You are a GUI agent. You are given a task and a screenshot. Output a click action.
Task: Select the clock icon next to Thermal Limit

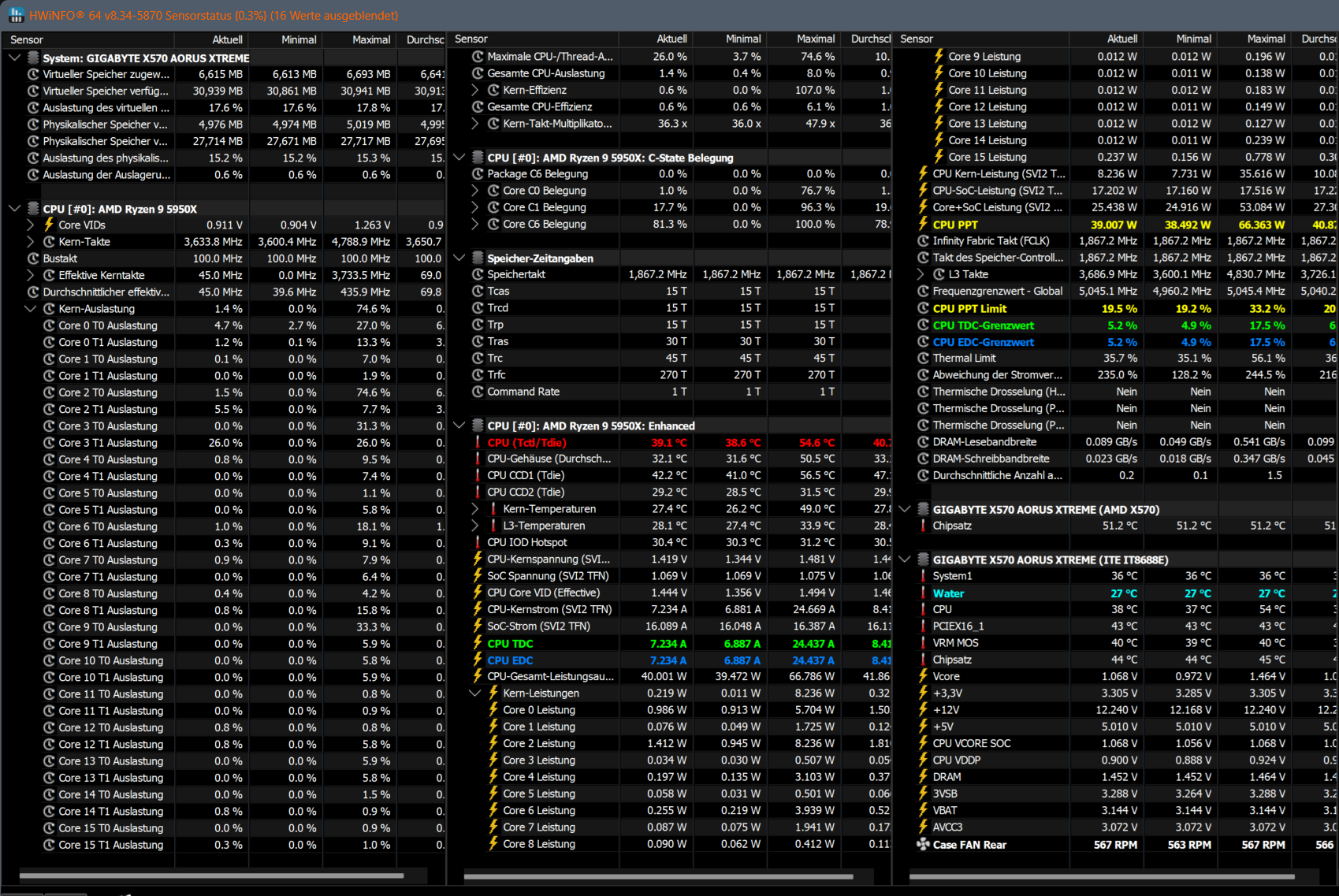pyautogui.click(x=923, y=358)
